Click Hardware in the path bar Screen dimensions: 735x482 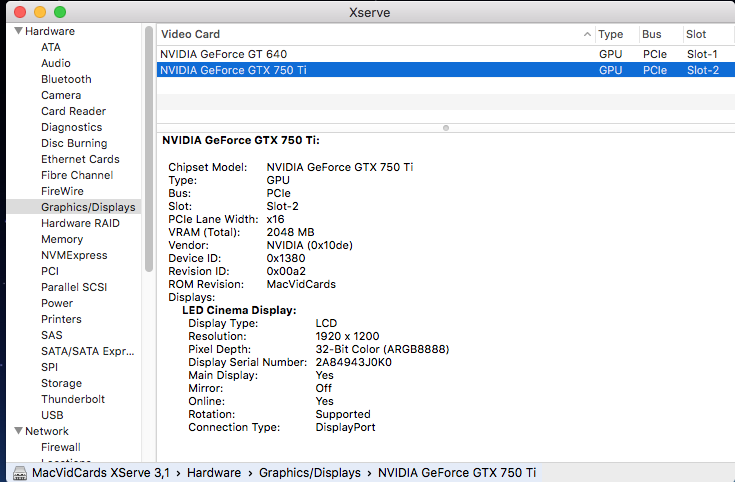point(214,473)
